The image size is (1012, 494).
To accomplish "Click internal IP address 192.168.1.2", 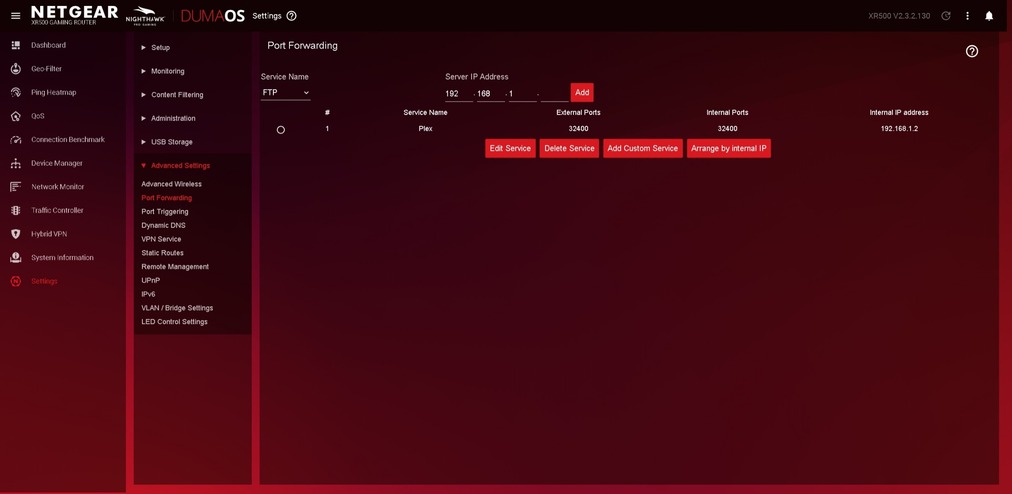I will 899,129.
